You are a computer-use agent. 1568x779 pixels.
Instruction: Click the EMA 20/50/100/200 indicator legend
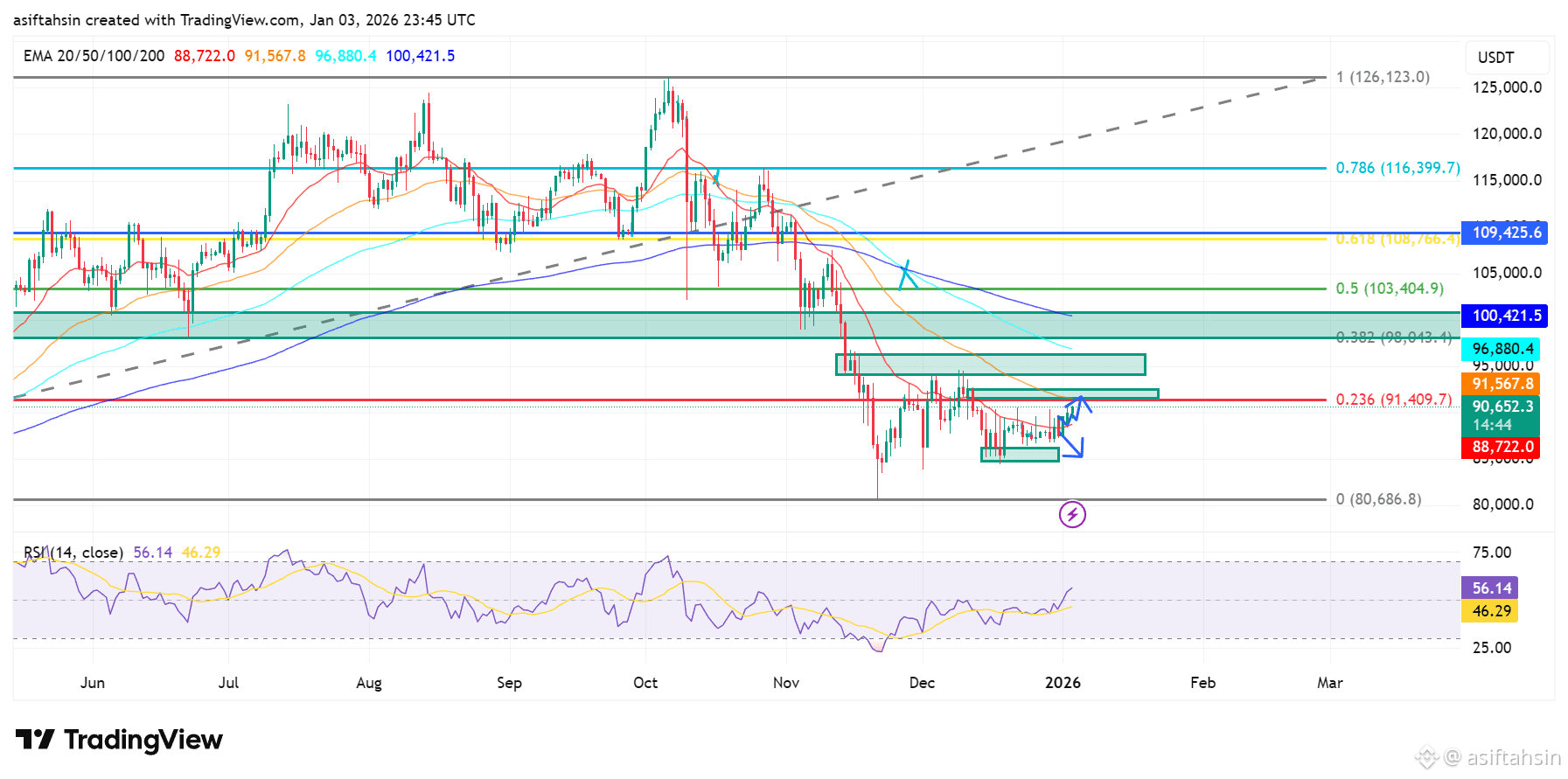tap(94, 56)
